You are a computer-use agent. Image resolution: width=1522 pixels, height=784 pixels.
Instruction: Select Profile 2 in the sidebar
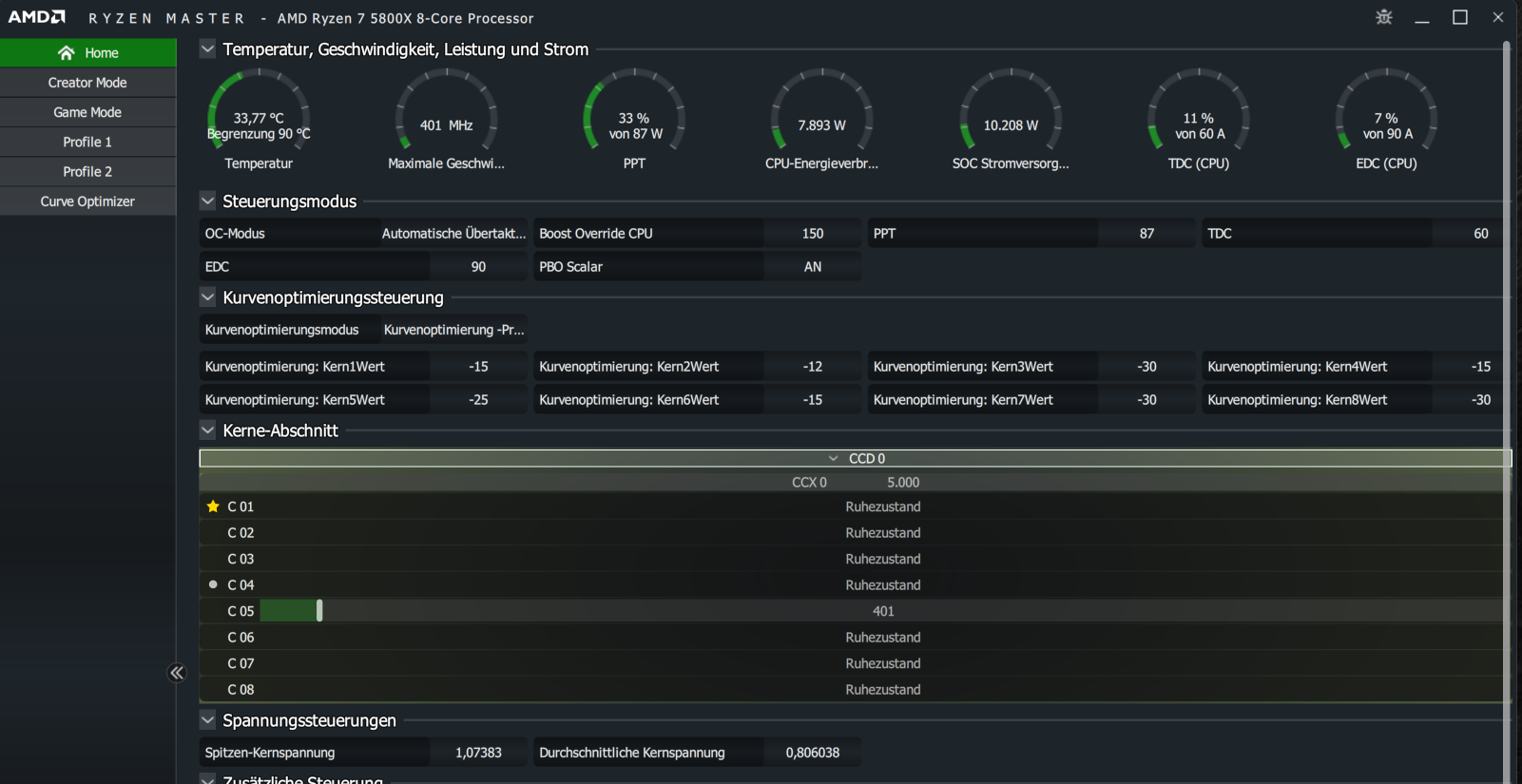click(87, 171)
